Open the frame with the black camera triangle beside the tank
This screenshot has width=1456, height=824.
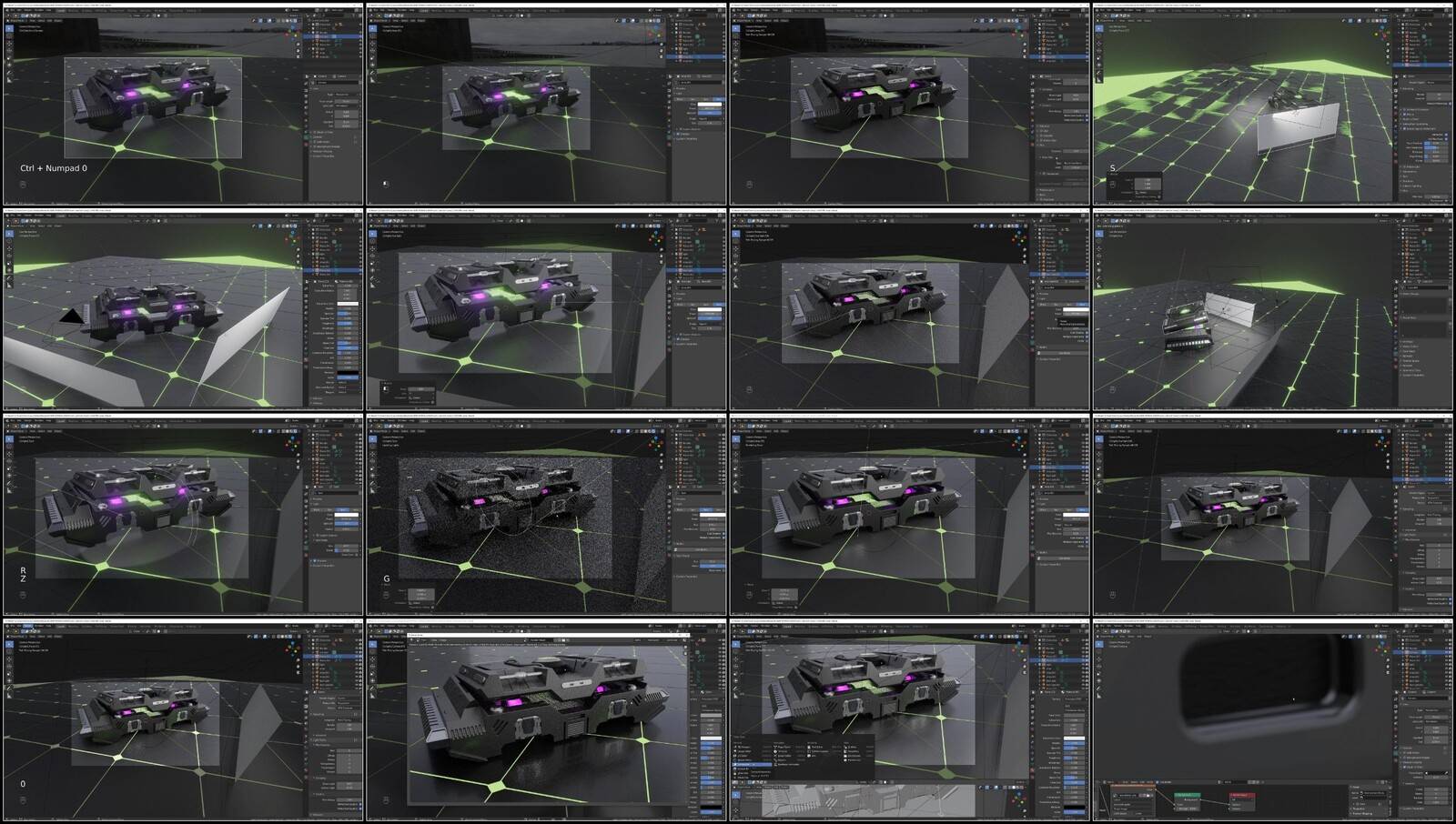[182, 309]
